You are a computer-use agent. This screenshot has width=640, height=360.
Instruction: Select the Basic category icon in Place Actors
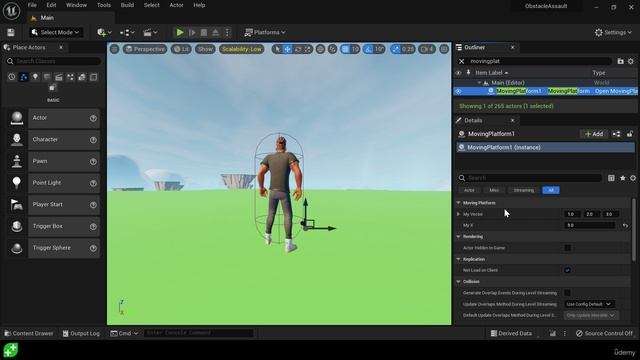[x=23, y=77]
